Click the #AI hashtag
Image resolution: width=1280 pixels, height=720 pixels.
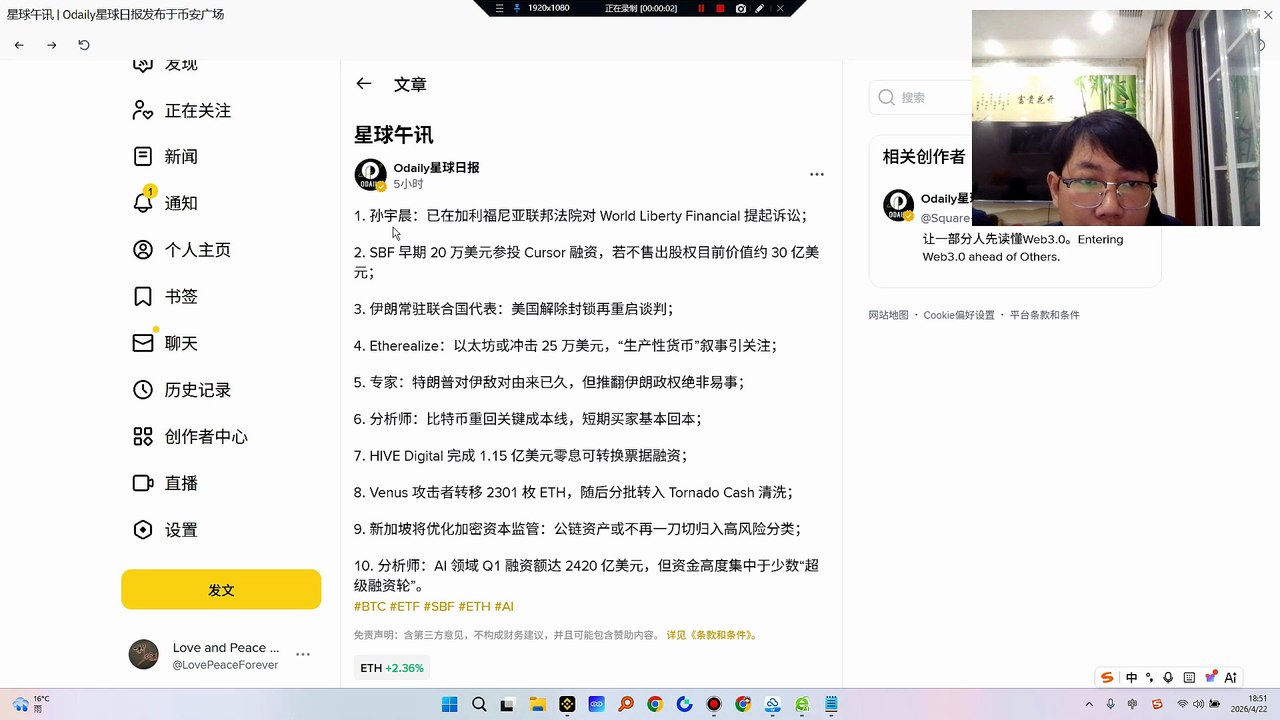504,607
